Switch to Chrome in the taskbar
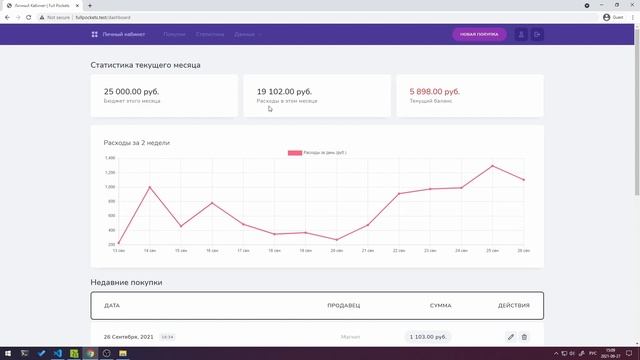Viewport: 640px width, 360px height. 90,353
